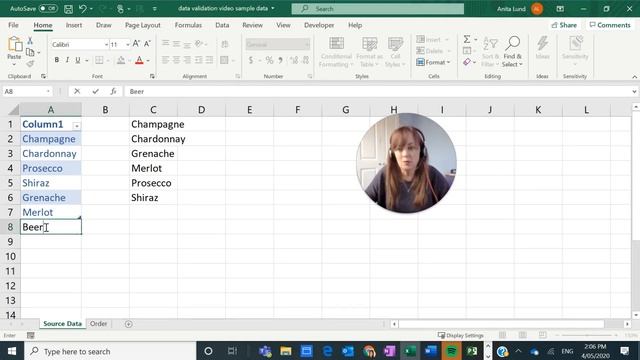Screen dimensions: 640x360
Task: Click Display Settings in status bar
Action: (x=460, y=335)
